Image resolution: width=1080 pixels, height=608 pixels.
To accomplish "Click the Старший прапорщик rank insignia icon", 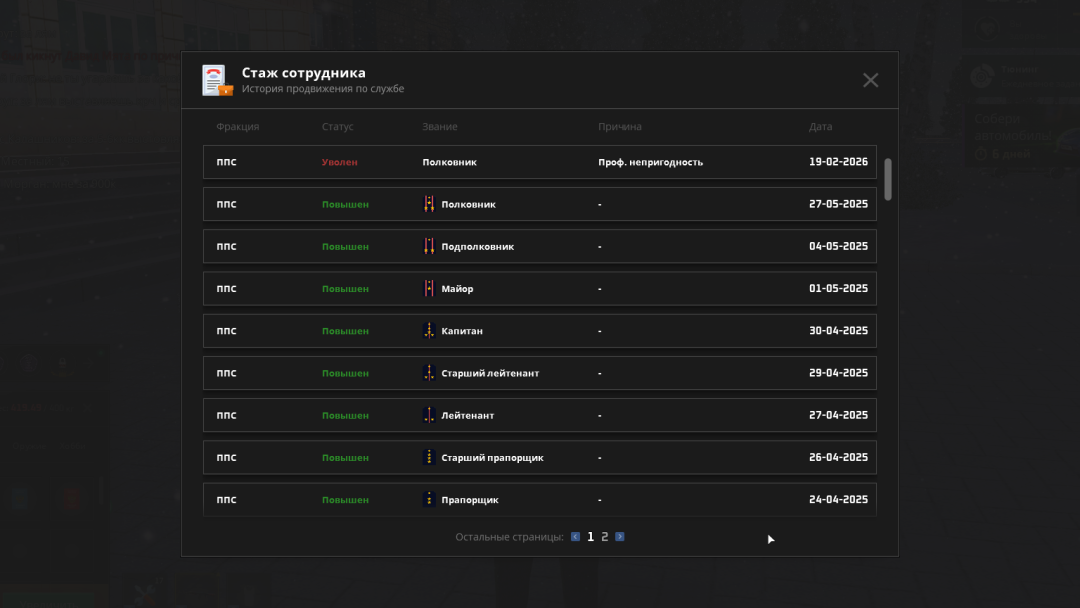I will click(429, 457).
